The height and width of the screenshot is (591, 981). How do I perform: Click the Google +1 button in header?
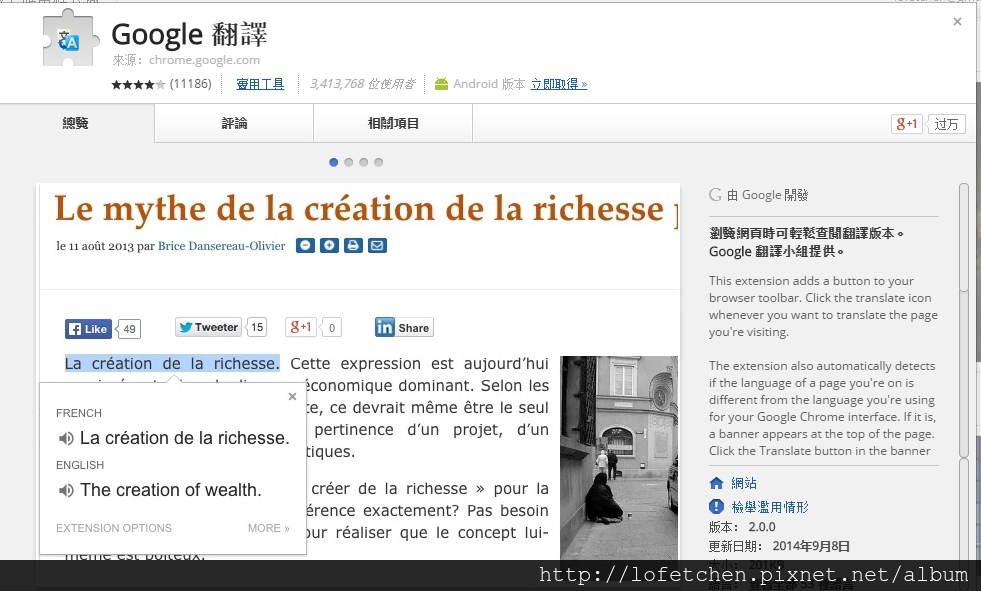tap(907, 124)
